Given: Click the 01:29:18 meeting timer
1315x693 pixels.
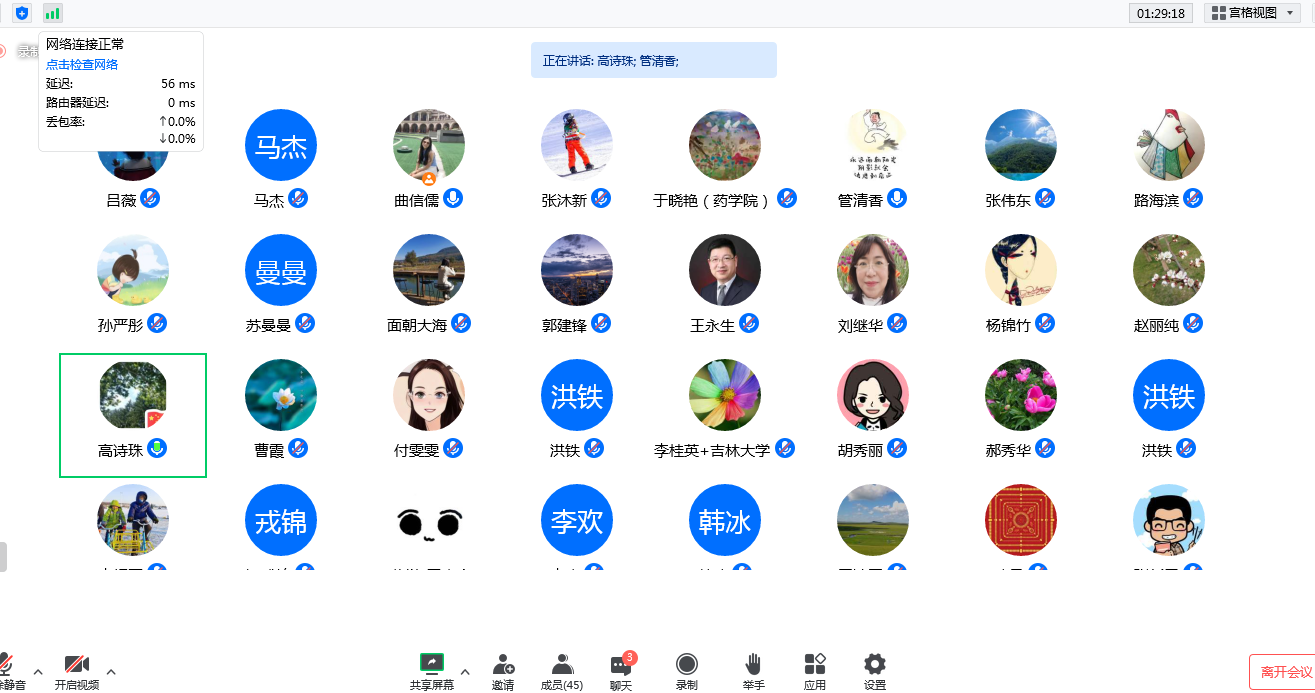Looking at the screenshot, I should 1160,13.
